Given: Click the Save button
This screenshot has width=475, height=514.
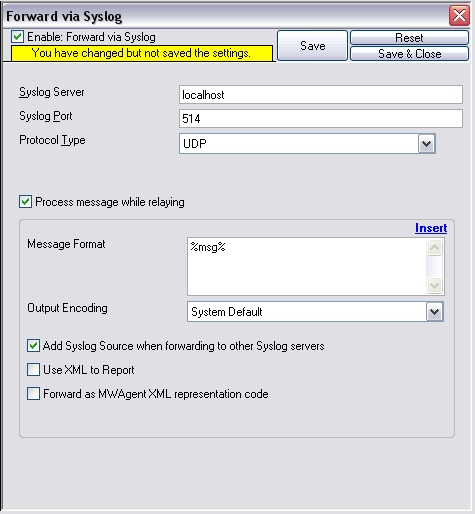Looking at the screenshot, I should pos(312,46).
